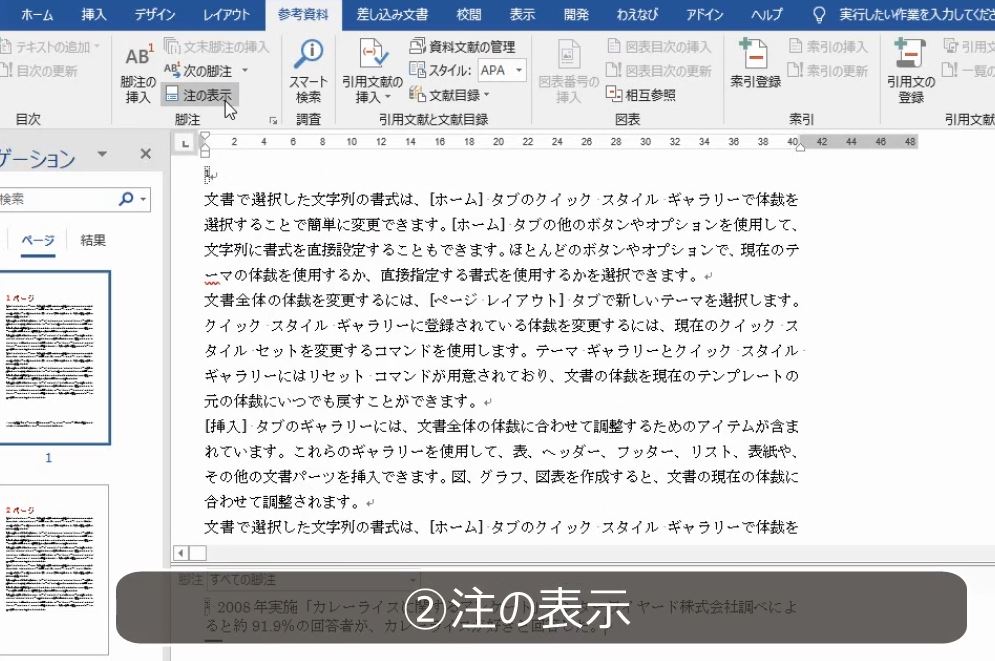Open スマート検索 (Smart Lookup)
This screenshot has height=661, width=995.
308,72
